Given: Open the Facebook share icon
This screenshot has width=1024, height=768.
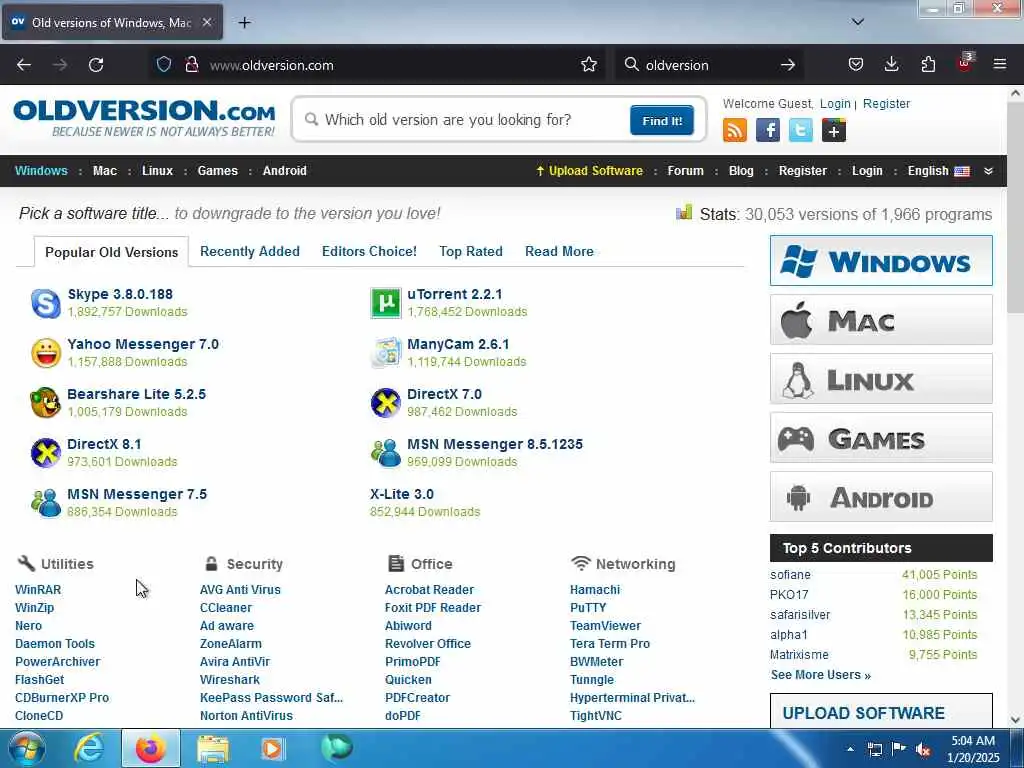Looking at the screenshot, I should point(768,131).
